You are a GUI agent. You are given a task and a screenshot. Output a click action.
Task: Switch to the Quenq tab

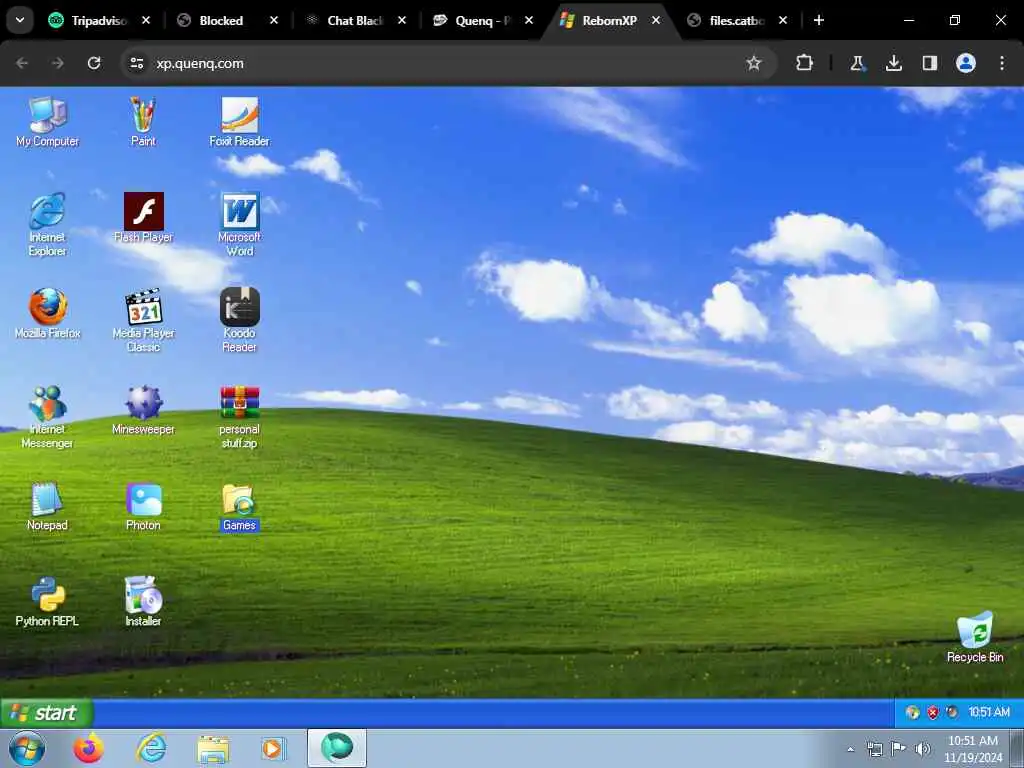point(482,20)
